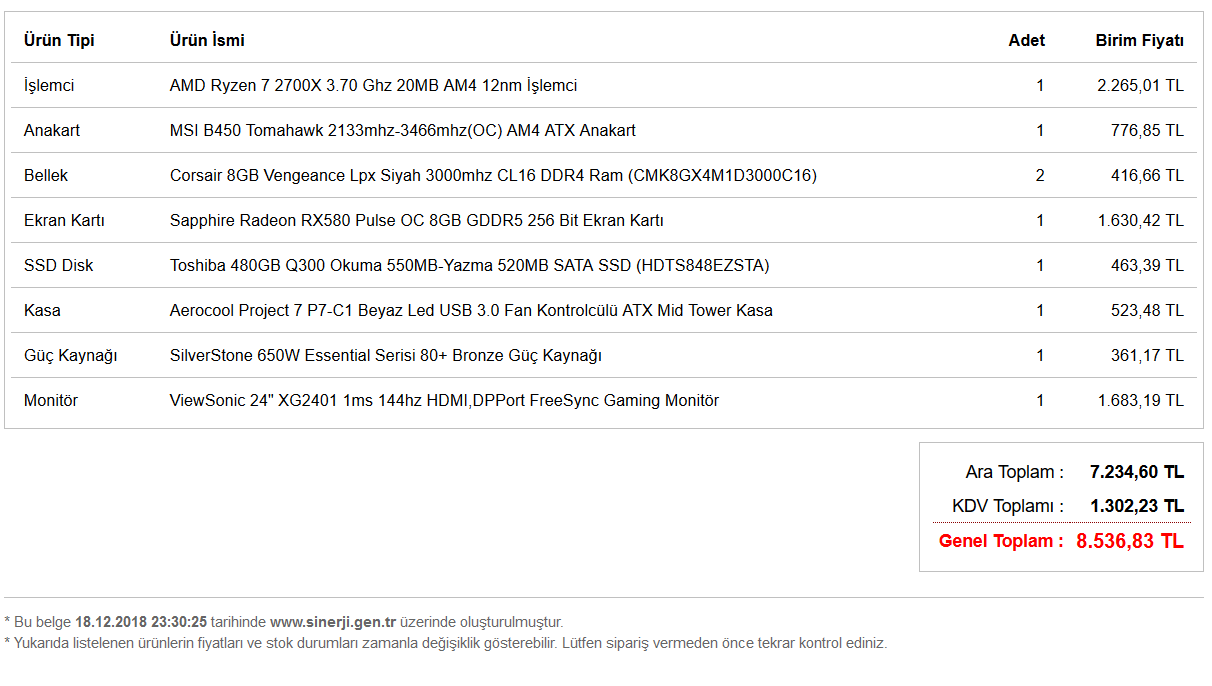Select the Güç Kaynağı product type cell
The height and width of the screenshot is (686, 1212).
tap(71, 356)
